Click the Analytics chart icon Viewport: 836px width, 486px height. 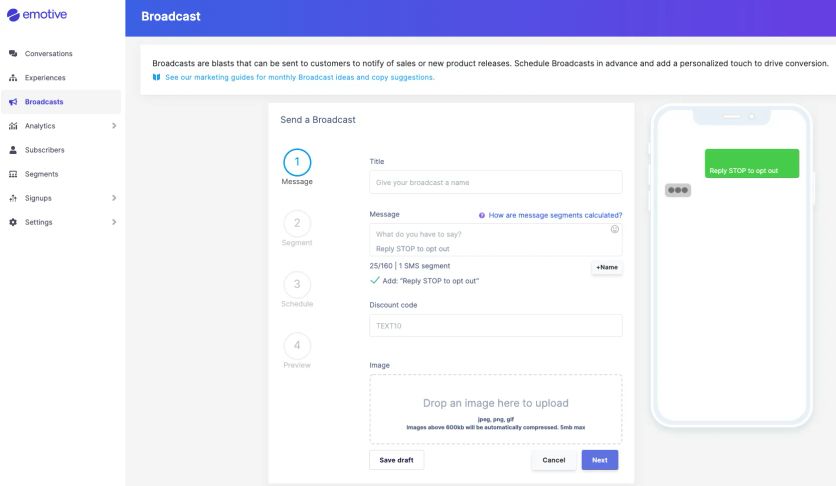(x=13, y=126)
